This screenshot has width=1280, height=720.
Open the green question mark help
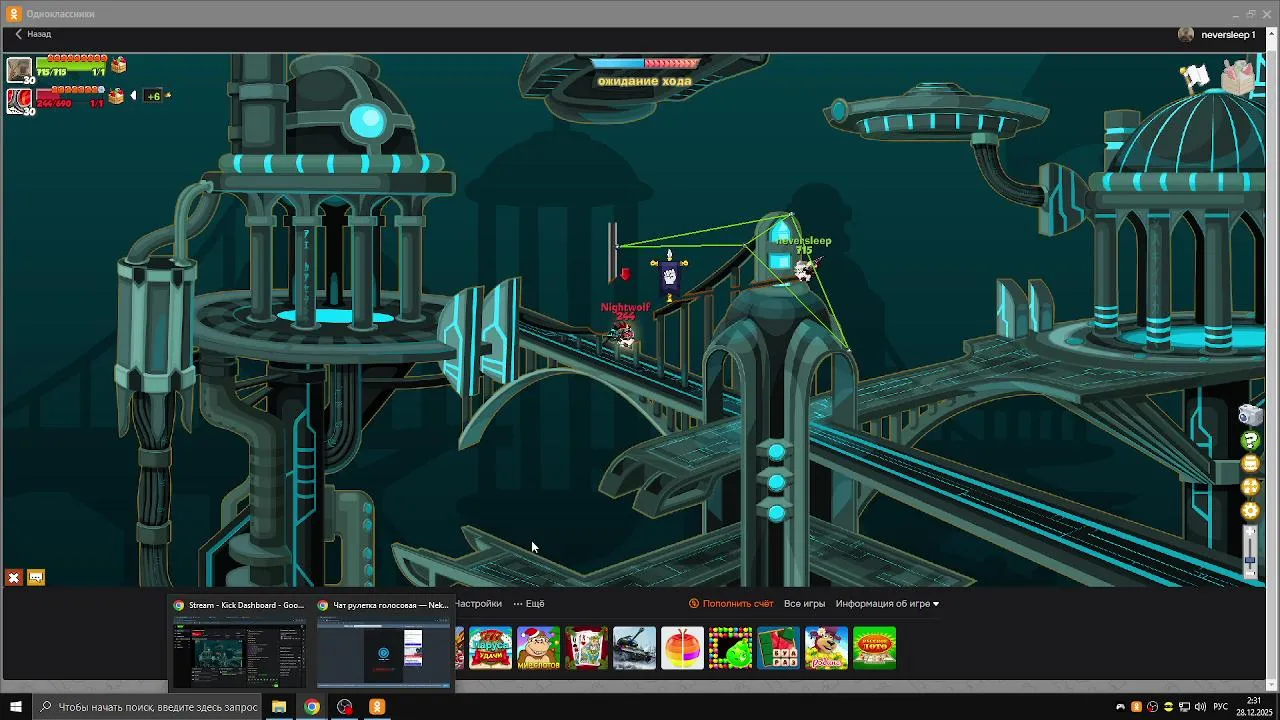point(1250,441)
